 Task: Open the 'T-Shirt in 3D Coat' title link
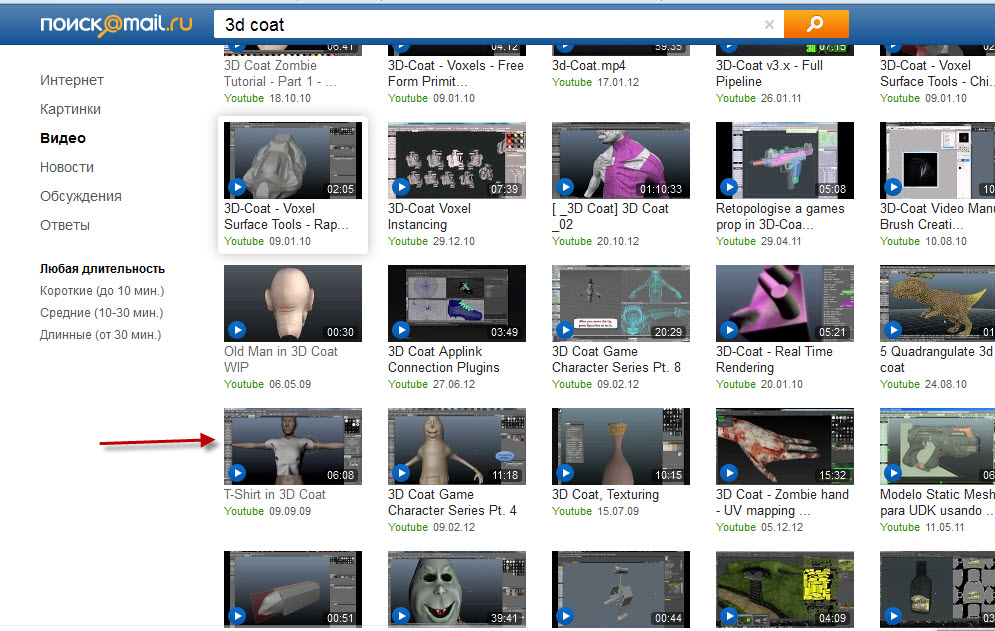[x=275, y=495]
